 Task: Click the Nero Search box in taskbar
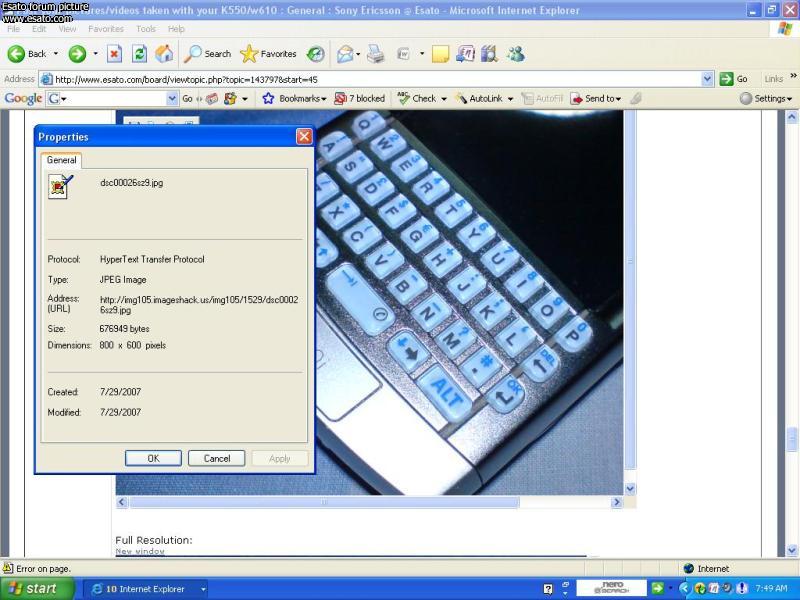coord(611,588)
